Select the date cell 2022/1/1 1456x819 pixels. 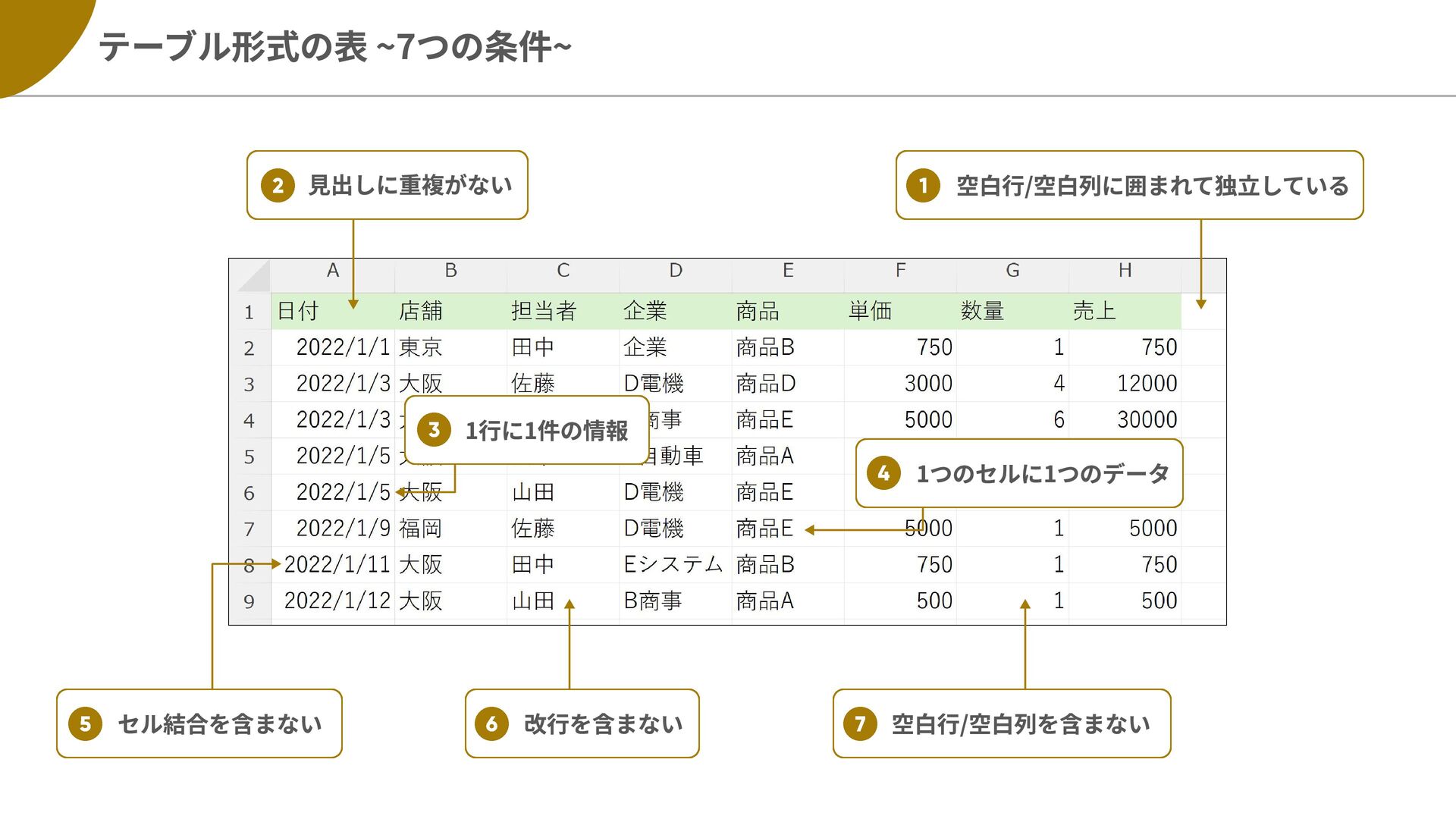coord(332,347)
